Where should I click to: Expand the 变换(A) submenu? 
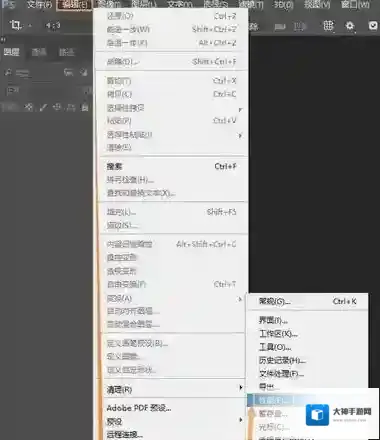point(172,298)
